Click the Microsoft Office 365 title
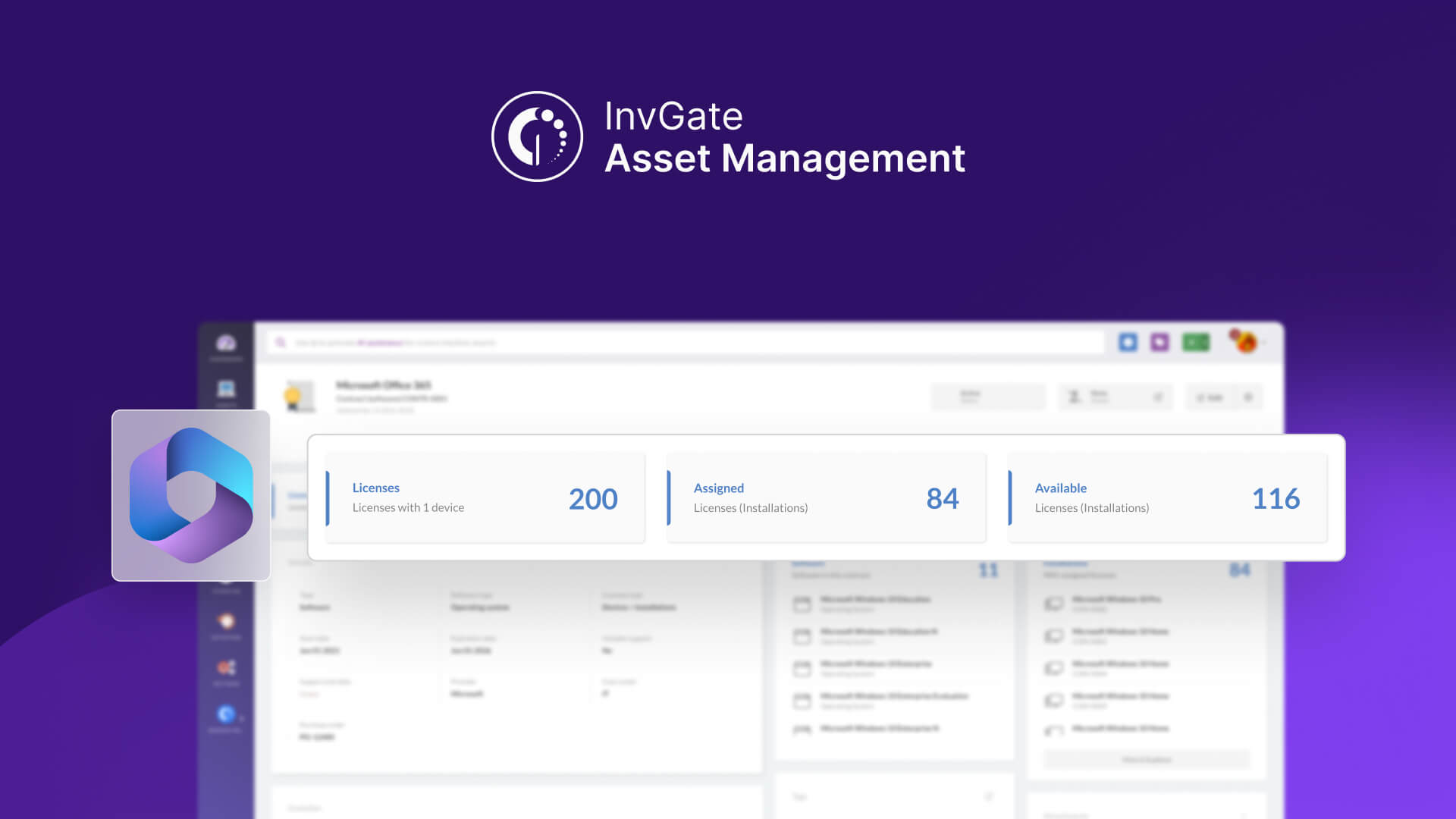Image resolution: width=1456 pixels, height=819 pixels. coord(384,385)
